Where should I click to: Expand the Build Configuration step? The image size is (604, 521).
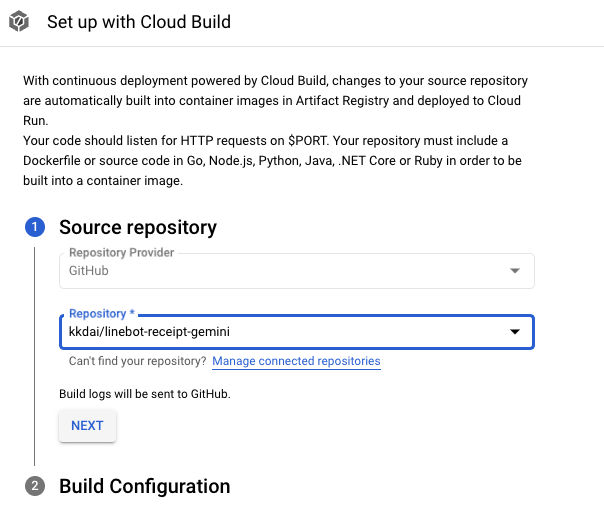pyautogui.click(x=144, y=486)
